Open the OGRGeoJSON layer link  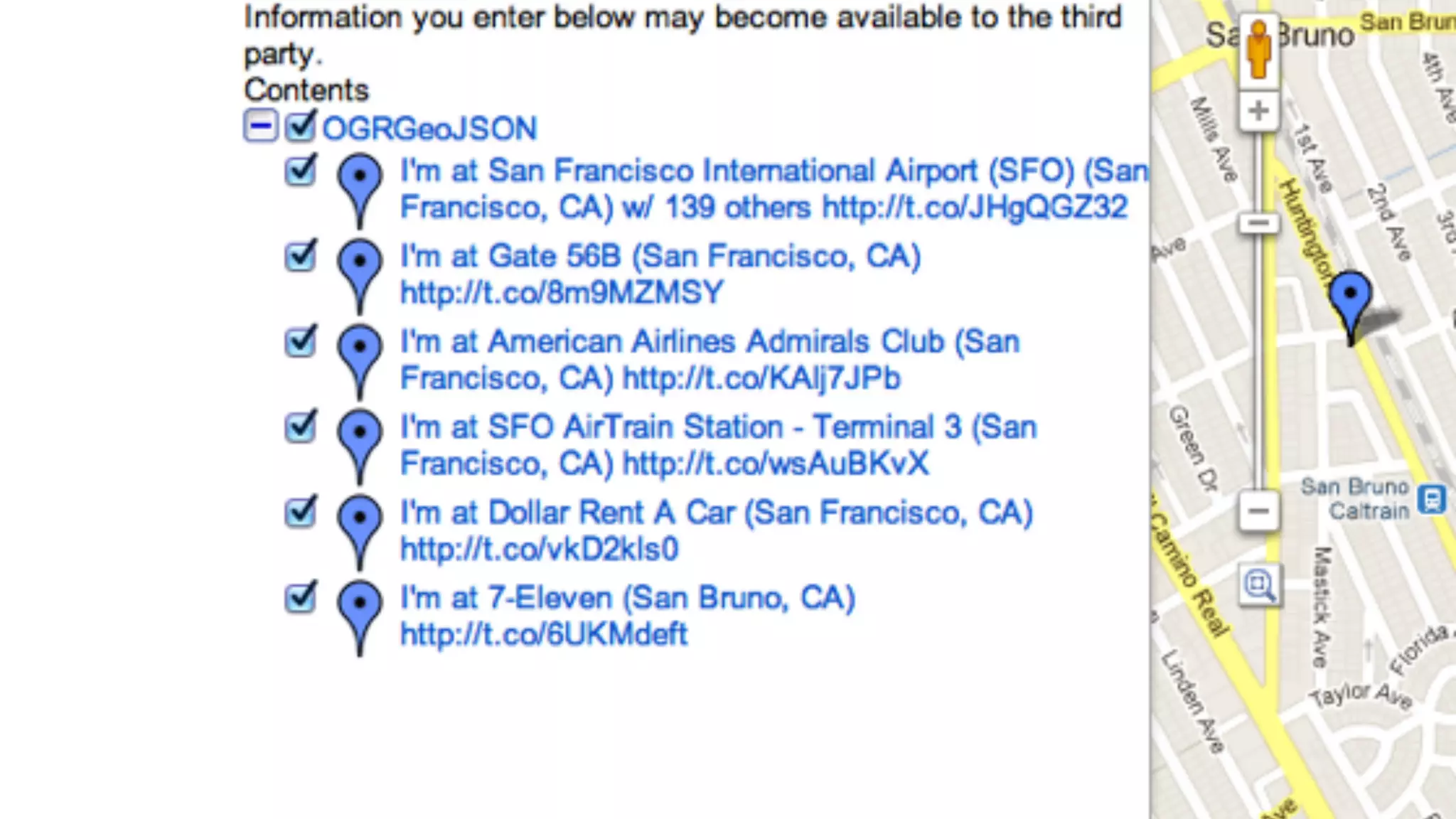coord(429,129)
